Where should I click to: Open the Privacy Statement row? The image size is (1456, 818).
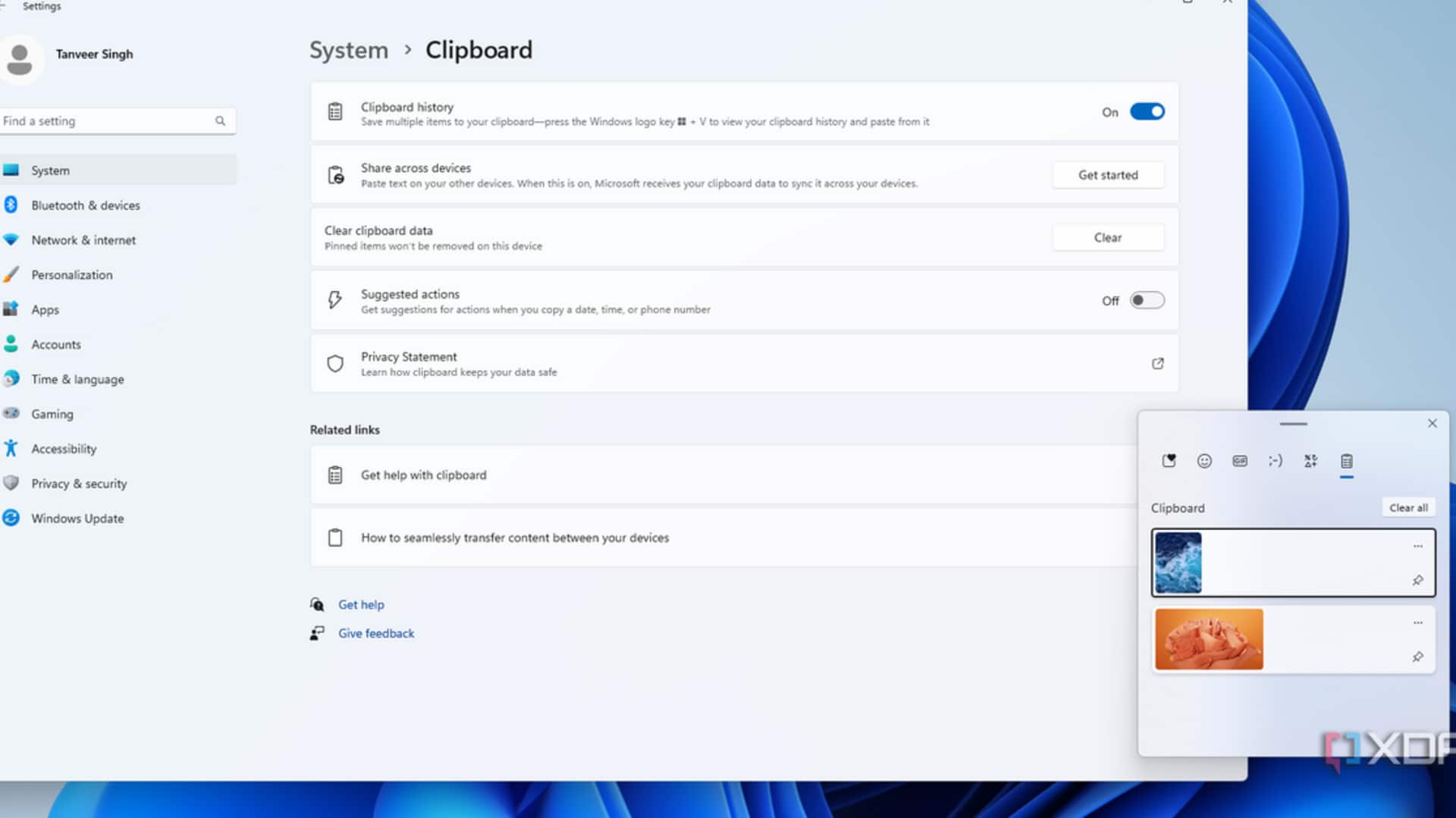coord(744,364)
